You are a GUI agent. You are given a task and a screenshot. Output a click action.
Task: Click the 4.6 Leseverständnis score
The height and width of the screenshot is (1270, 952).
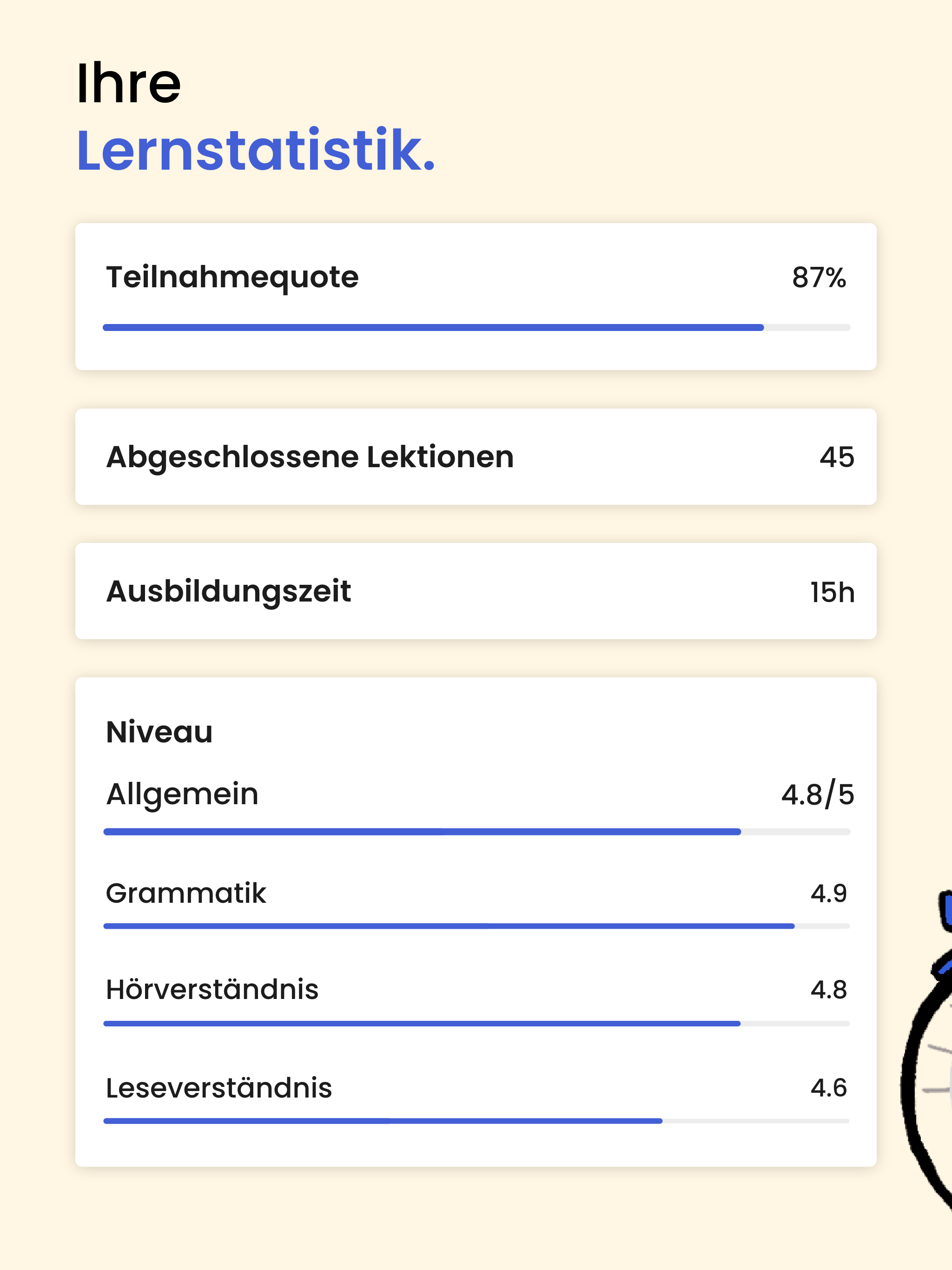(828, 1087)
